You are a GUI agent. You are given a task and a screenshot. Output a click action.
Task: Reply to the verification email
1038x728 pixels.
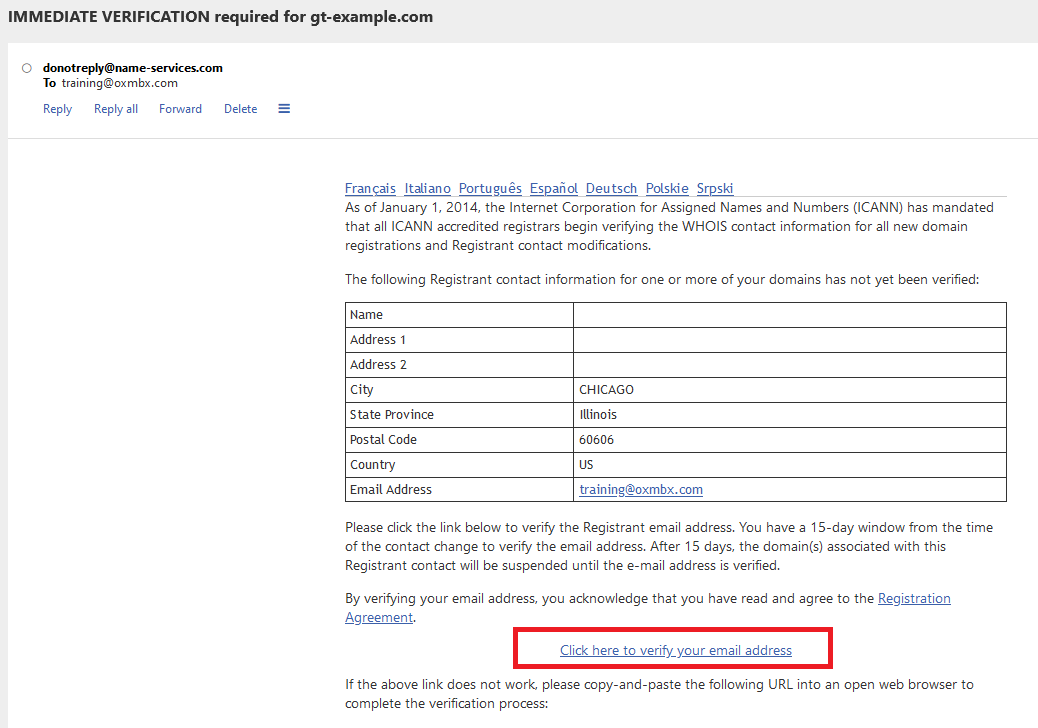[x=58, y=109]
